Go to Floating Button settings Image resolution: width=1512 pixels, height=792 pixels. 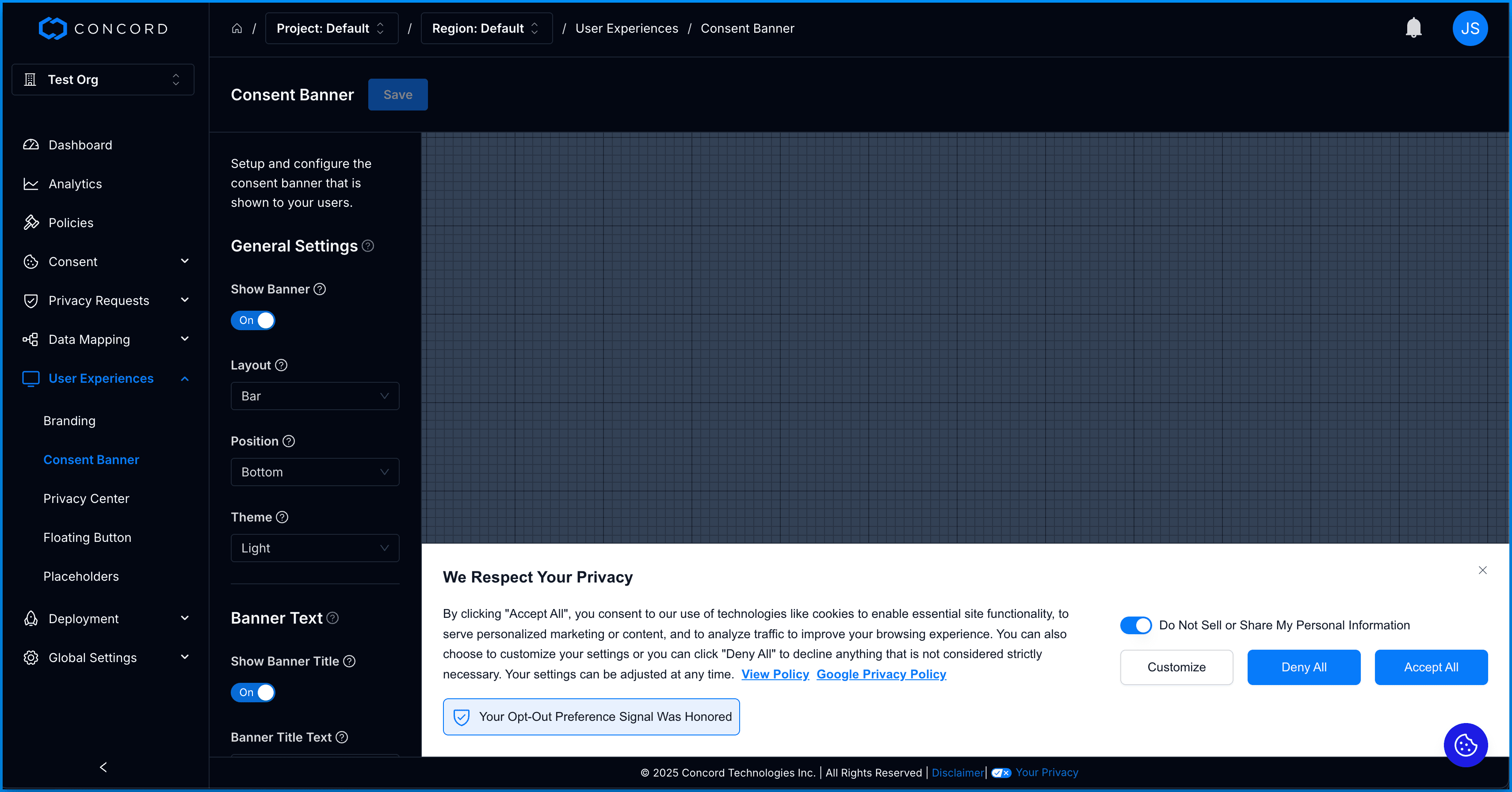pos(88,537)
